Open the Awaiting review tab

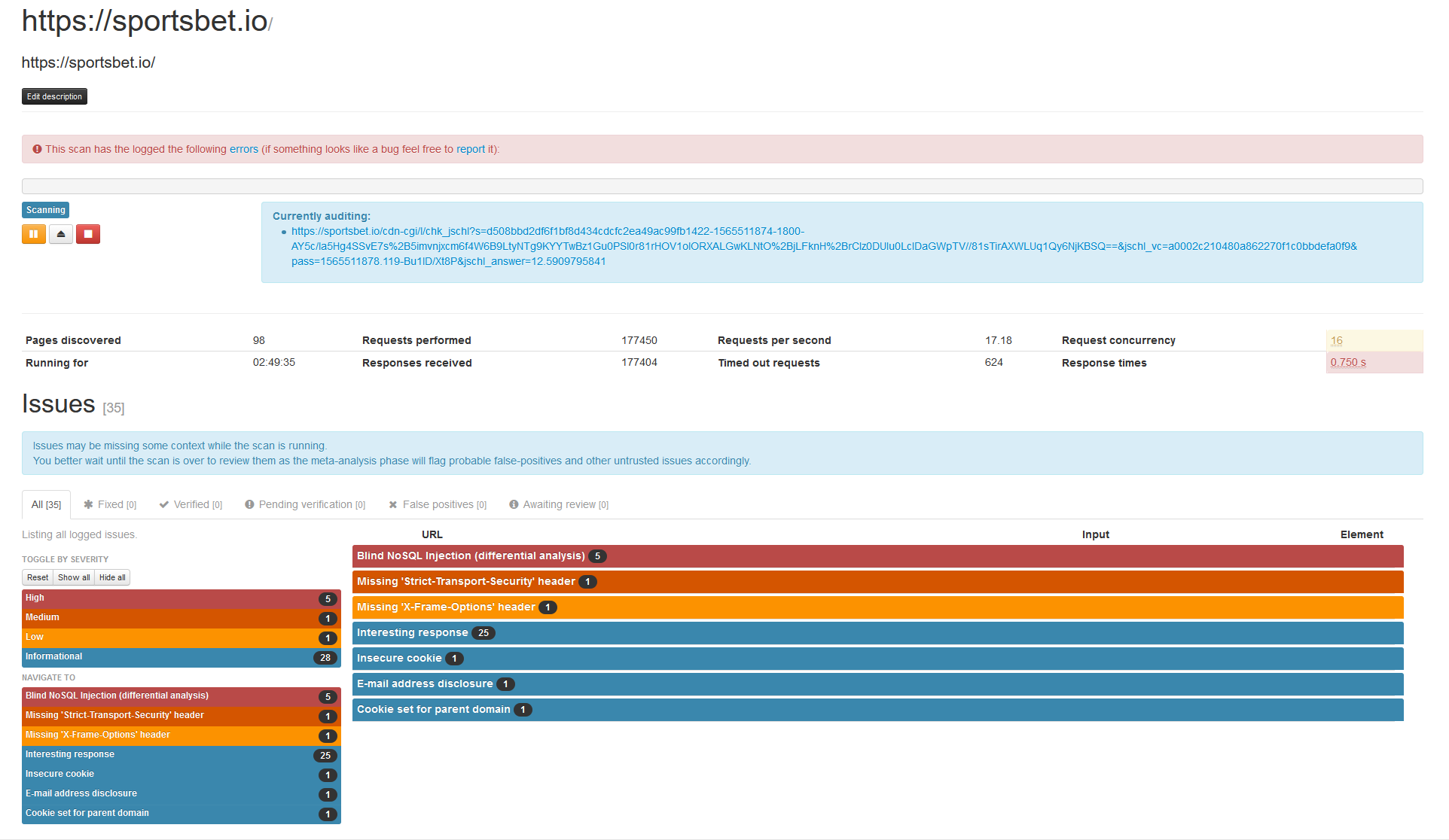559,504
